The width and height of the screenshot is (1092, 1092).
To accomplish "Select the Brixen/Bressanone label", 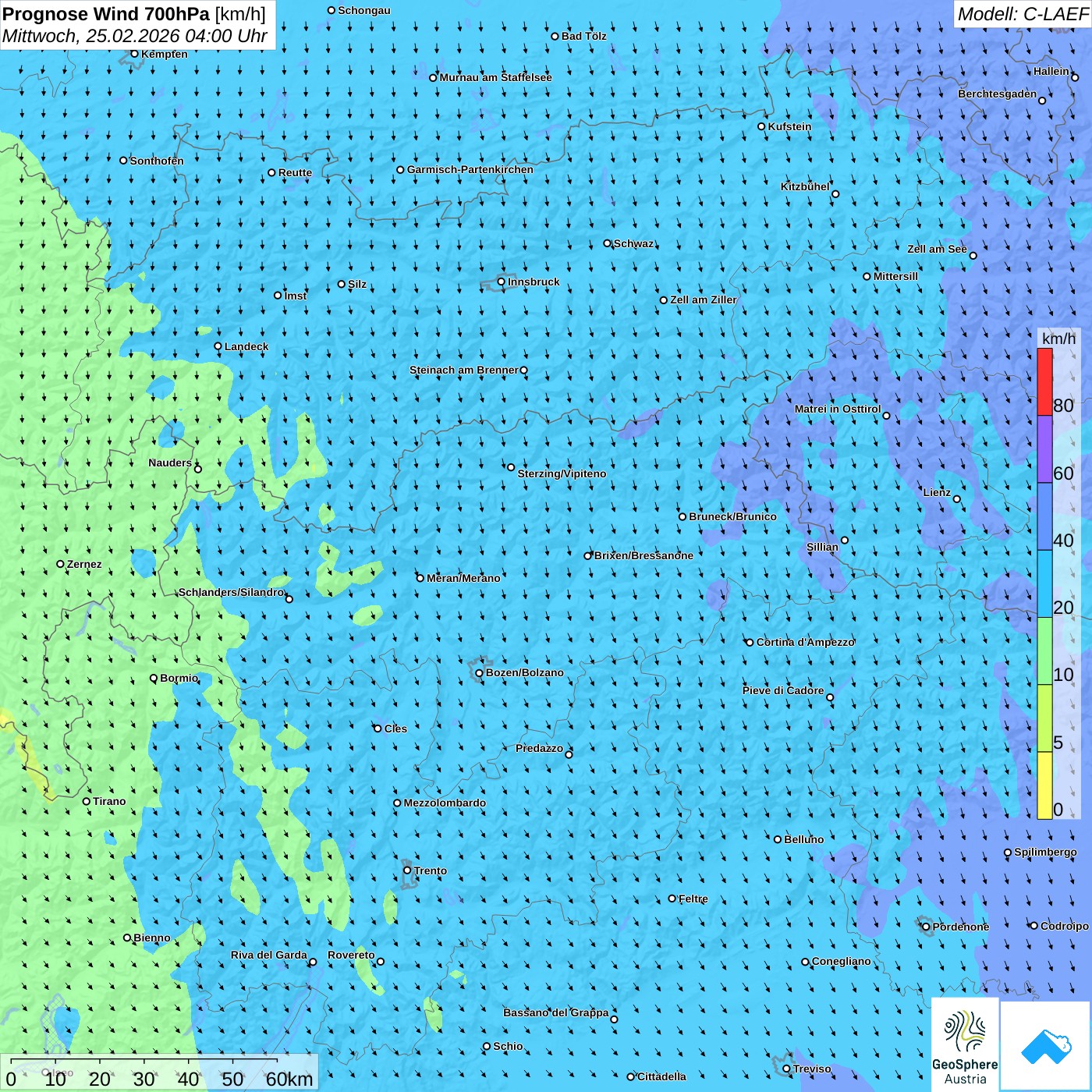I will click(643, 555).
